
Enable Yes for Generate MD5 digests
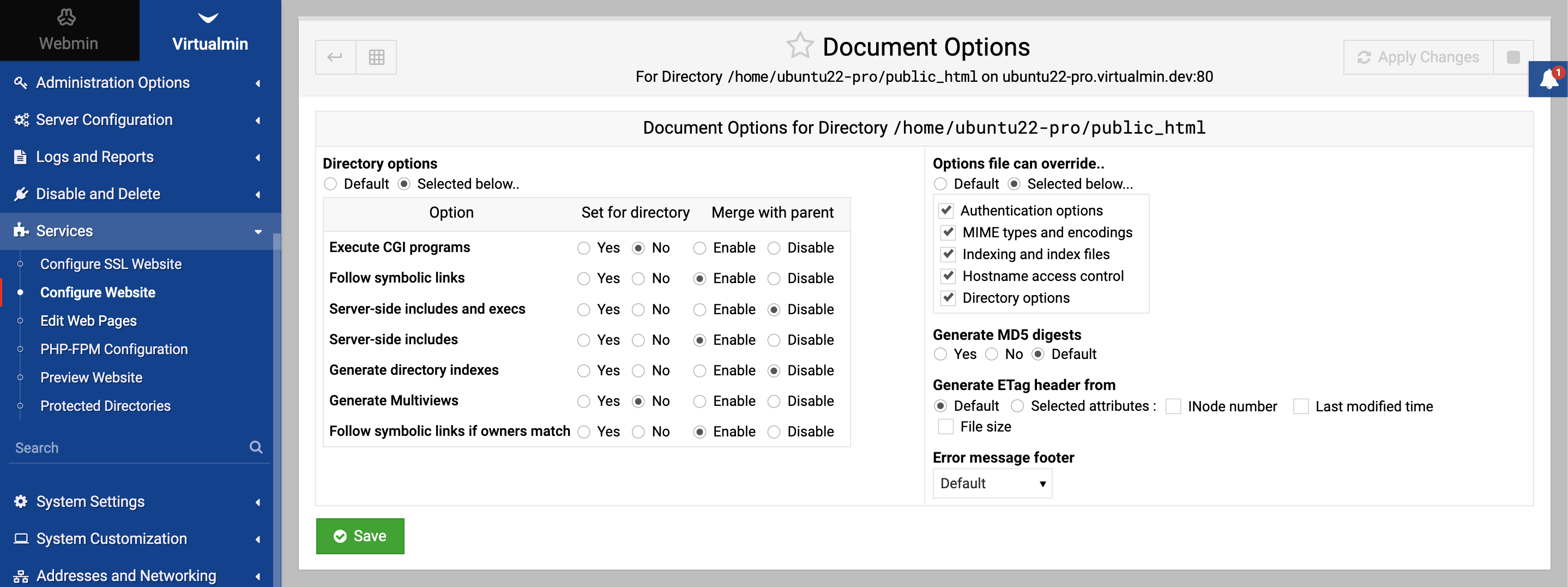(x=940, y=354)
